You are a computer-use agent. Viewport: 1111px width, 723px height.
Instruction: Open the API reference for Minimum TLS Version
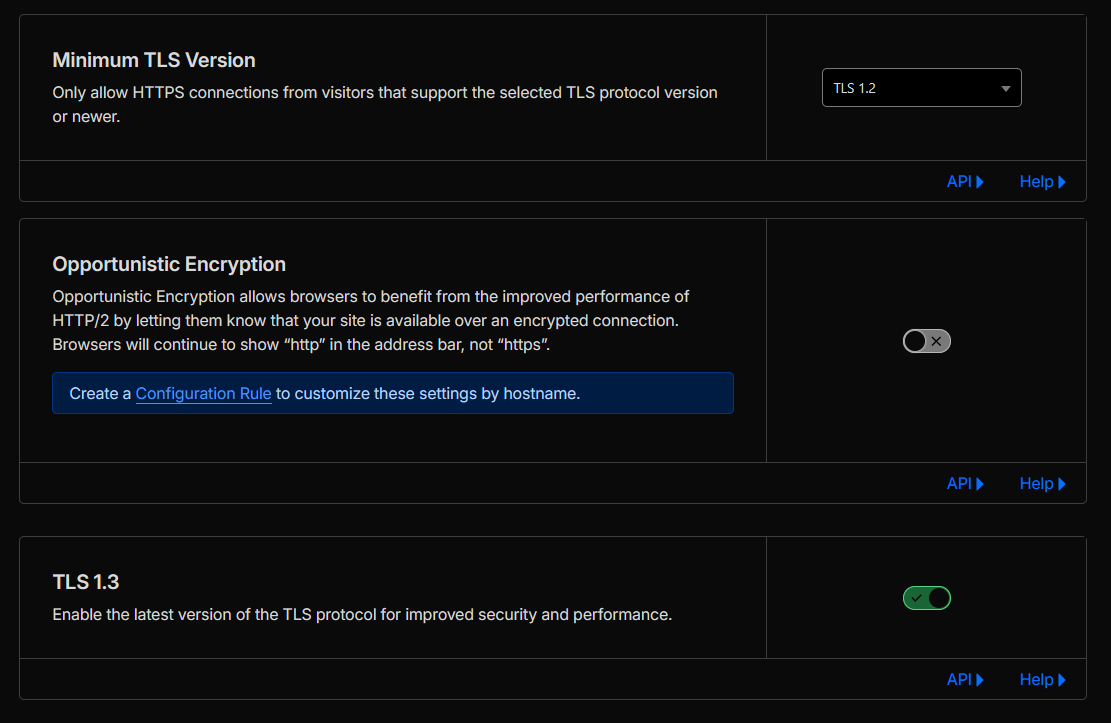click(x=959, y=181)
